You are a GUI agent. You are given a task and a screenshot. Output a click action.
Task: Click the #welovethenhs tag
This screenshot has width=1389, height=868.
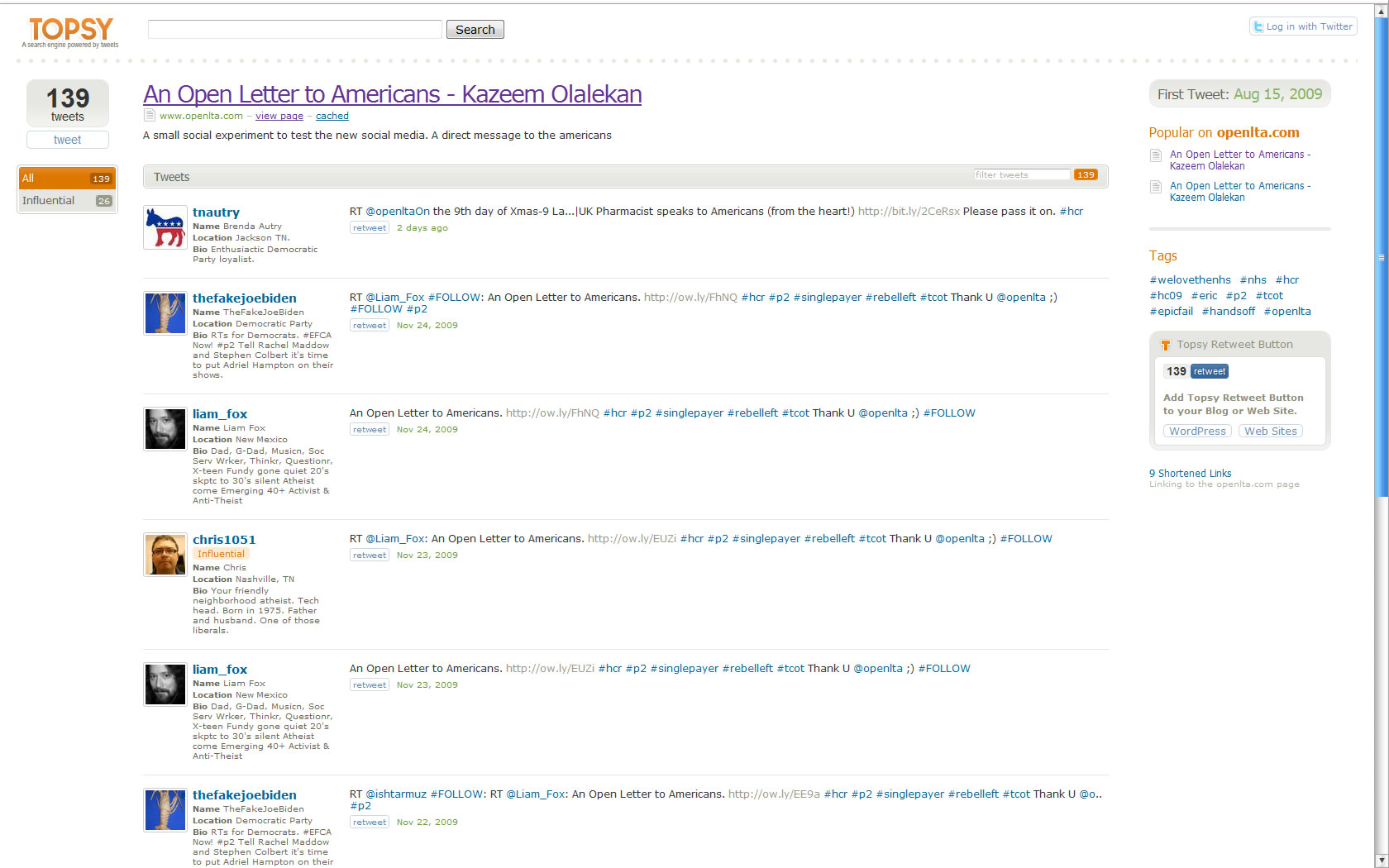tap(1190, 279)
